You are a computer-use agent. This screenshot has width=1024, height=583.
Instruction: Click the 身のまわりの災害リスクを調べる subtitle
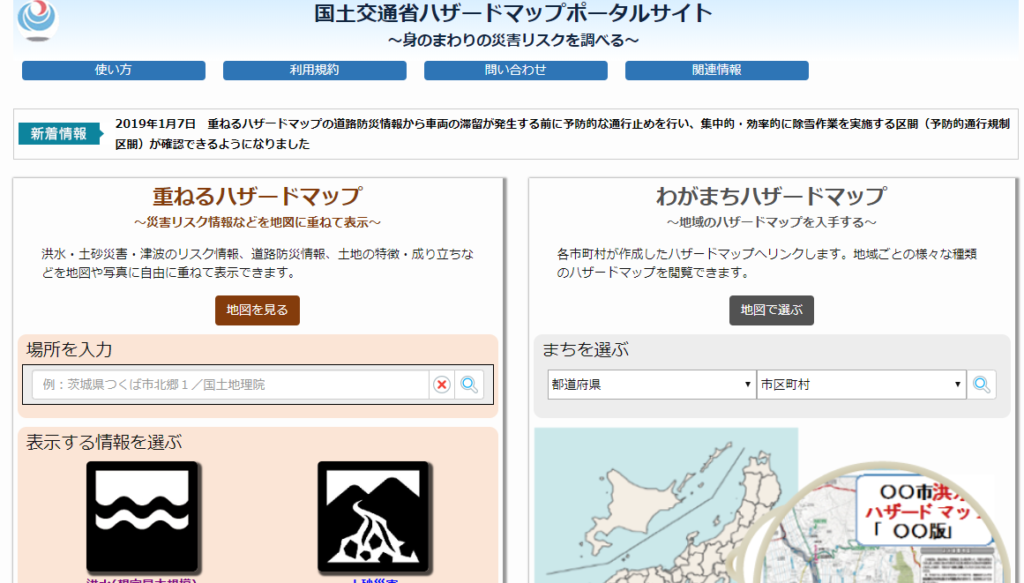pyautogui.click(x=513, y=40)
